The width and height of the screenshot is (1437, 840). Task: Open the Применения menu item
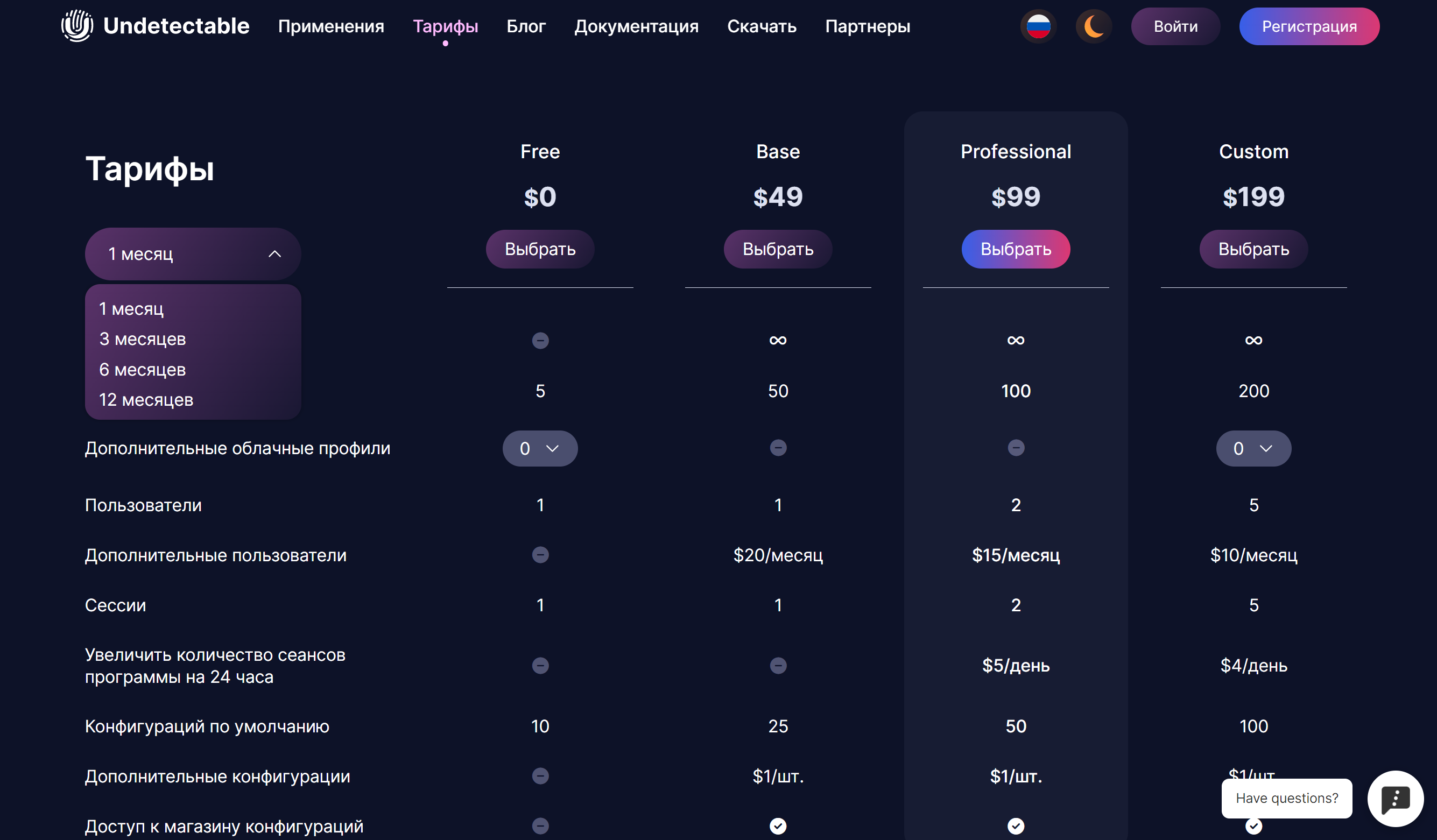click(331, 26)
